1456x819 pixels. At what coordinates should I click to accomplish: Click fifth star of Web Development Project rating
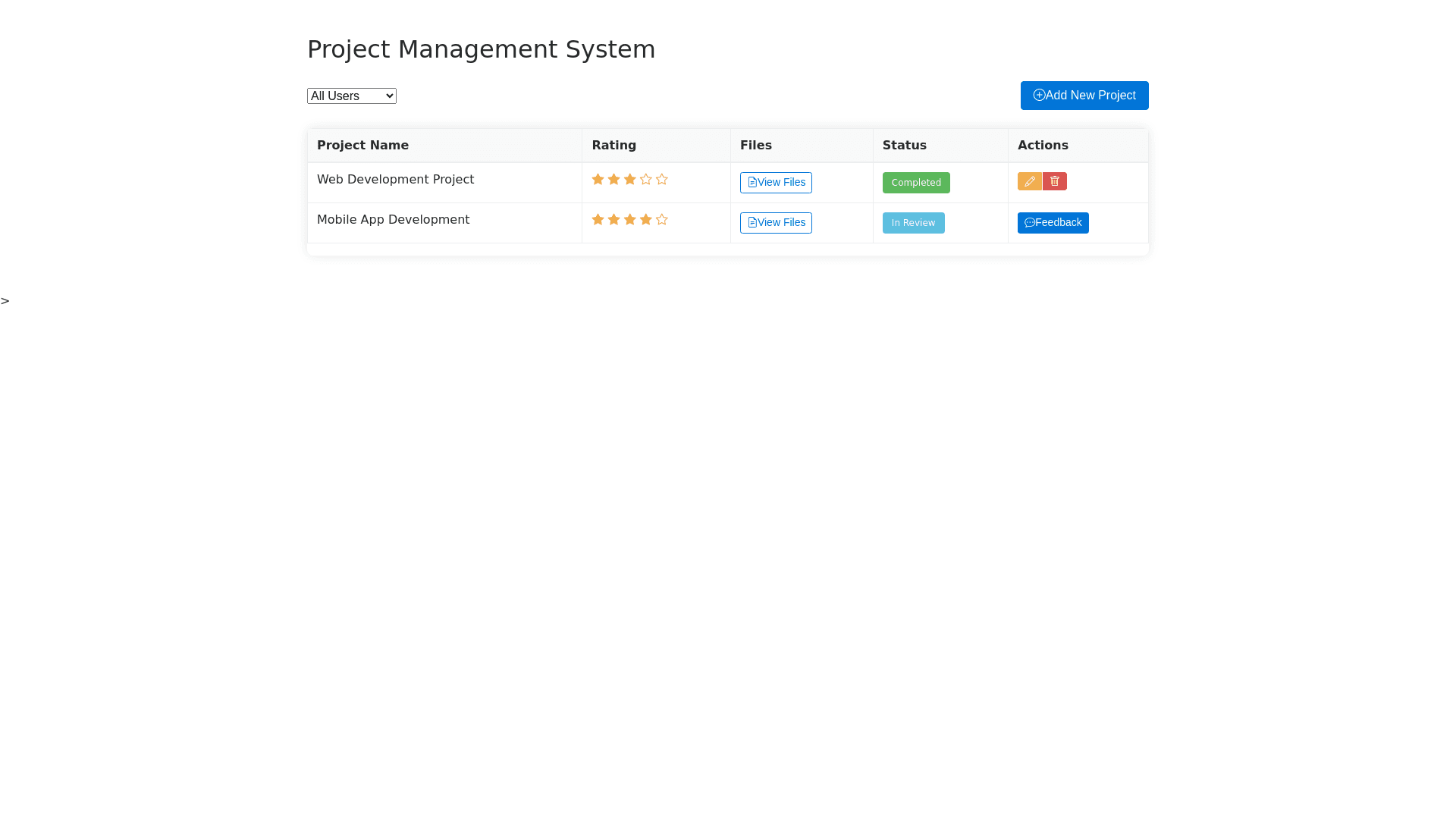pyautogui.click(x=661, y=180)
